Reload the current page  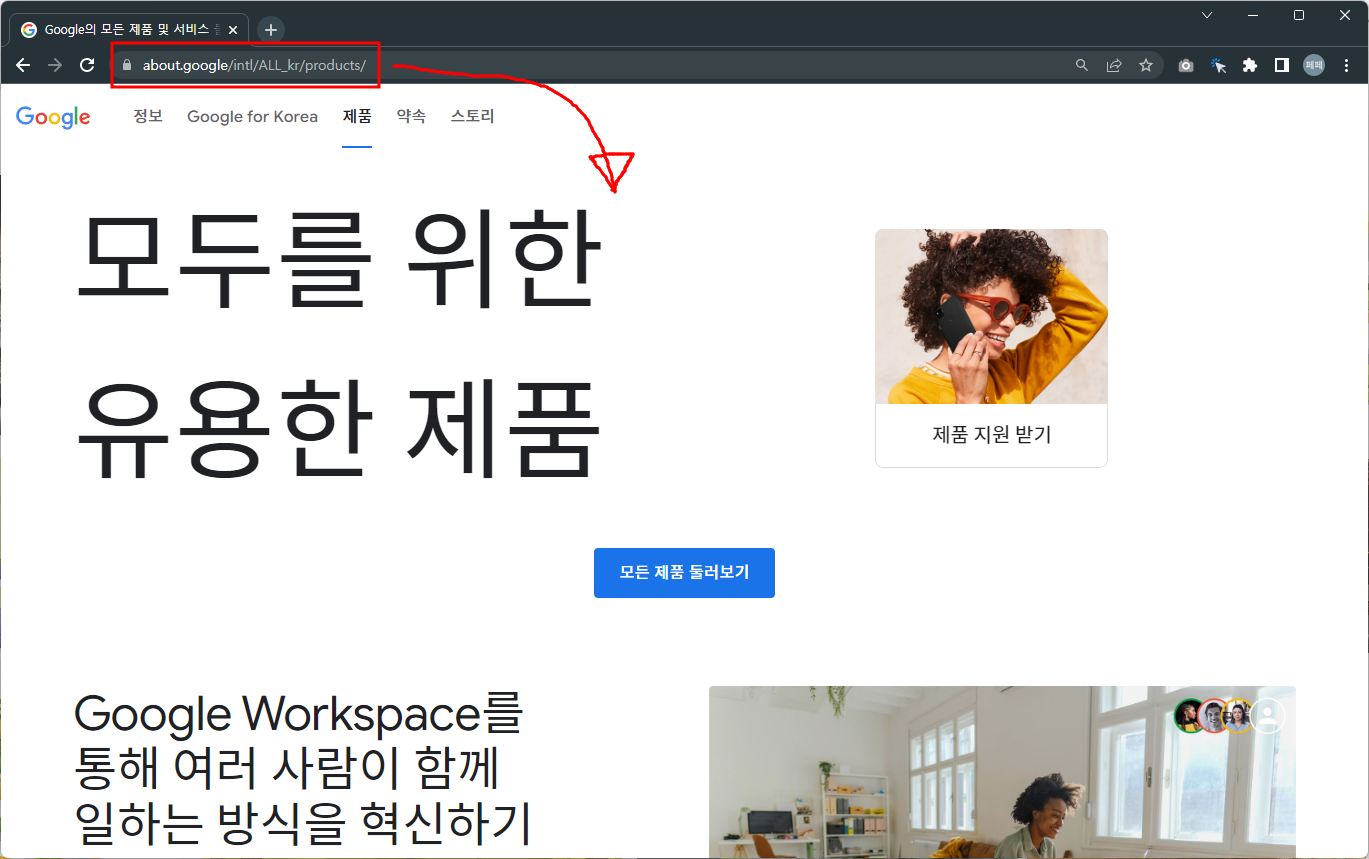pos(86,64)
